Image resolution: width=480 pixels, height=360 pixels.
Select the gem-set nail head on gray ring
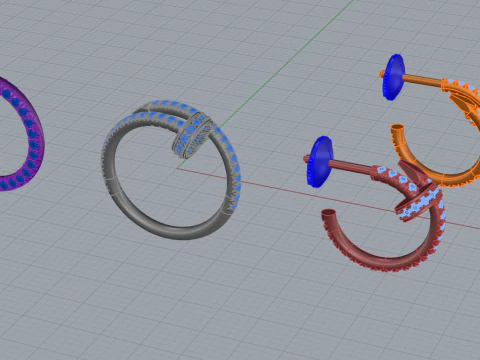pos(192,136)
